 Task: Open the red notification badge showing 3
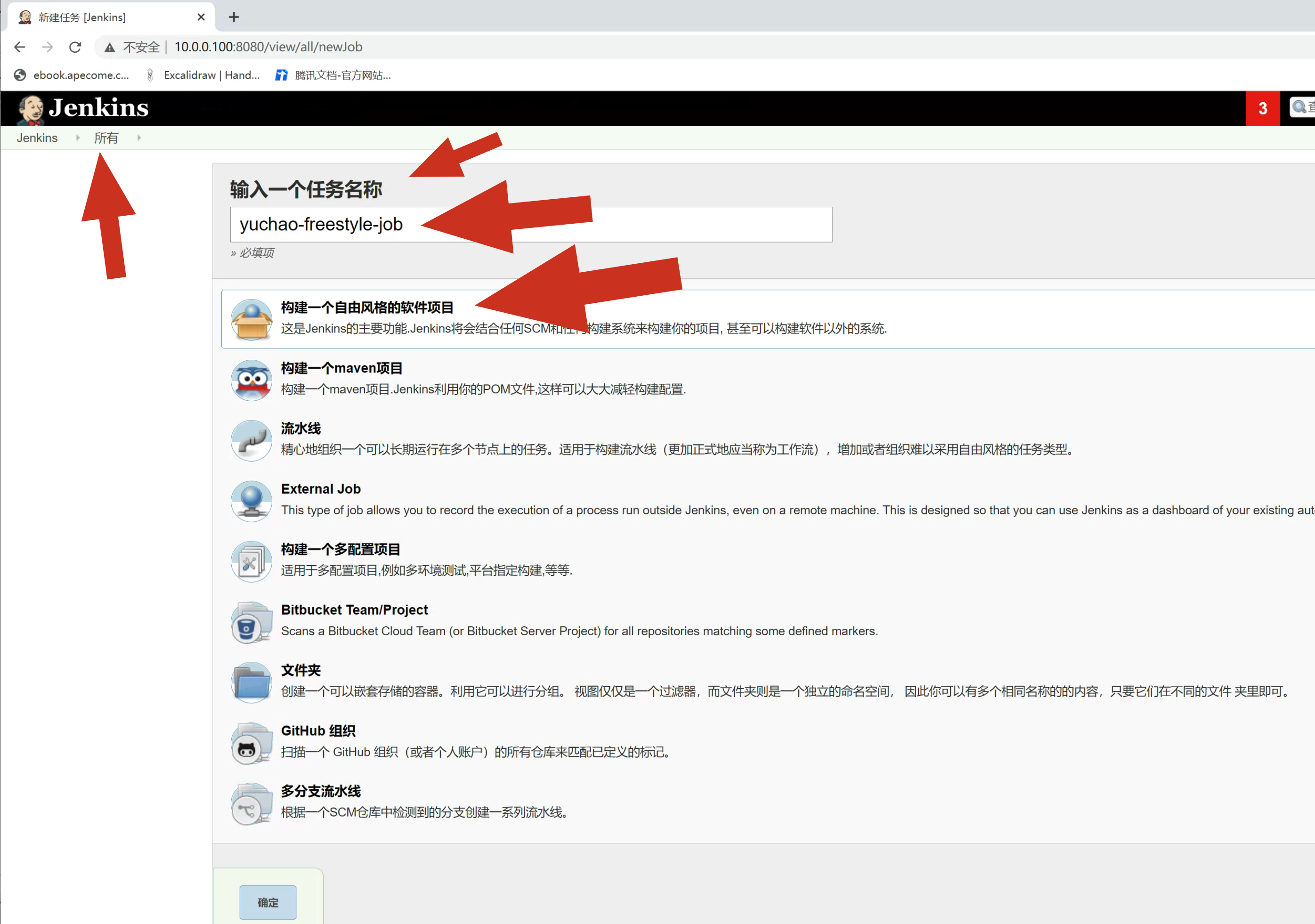click(1262, 108)
